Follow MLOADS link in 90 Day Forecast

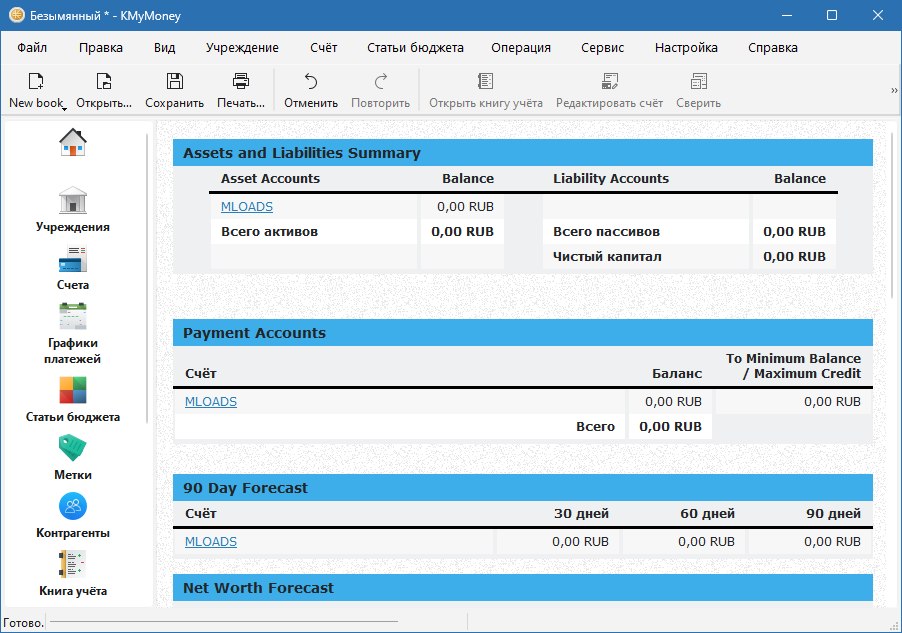(210, 542)
